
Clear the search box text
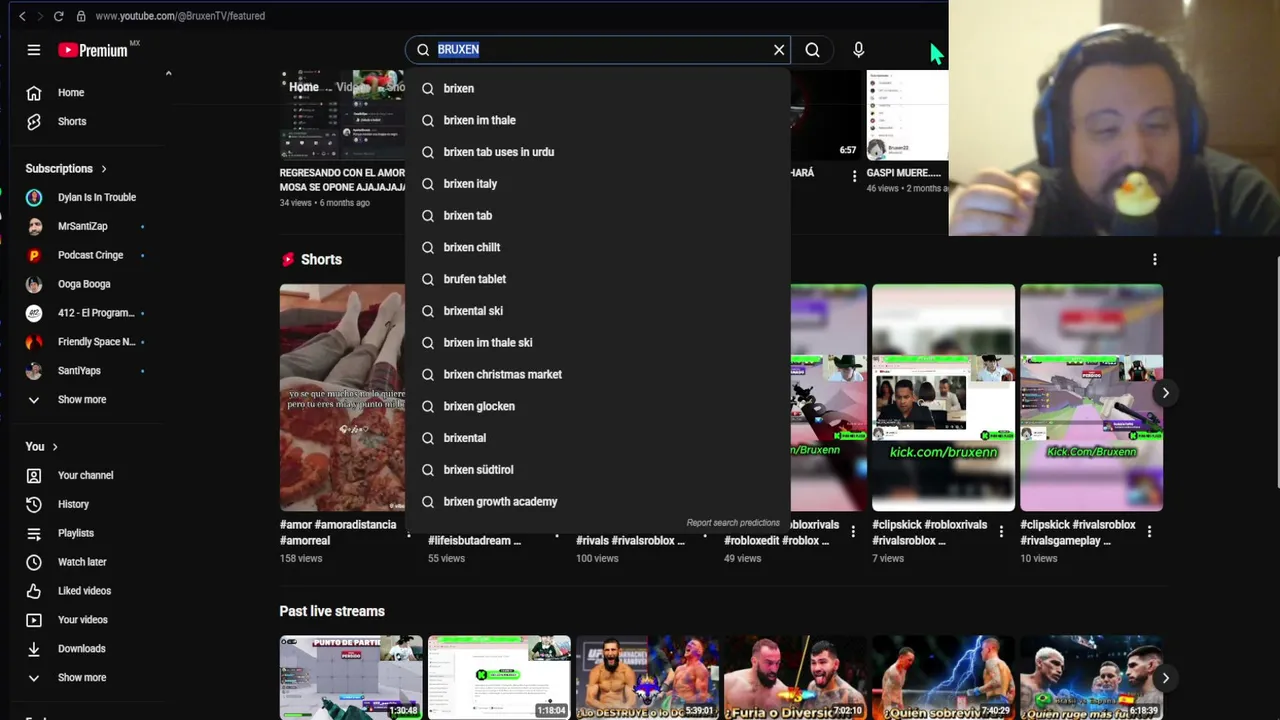pos(779,50)
